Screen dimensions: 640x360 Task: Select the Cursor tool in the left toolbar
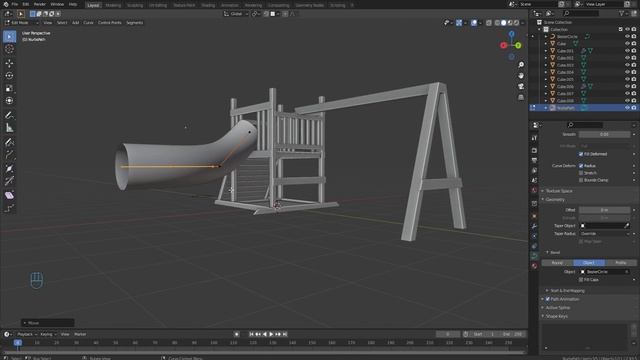[x=9, y=49]
